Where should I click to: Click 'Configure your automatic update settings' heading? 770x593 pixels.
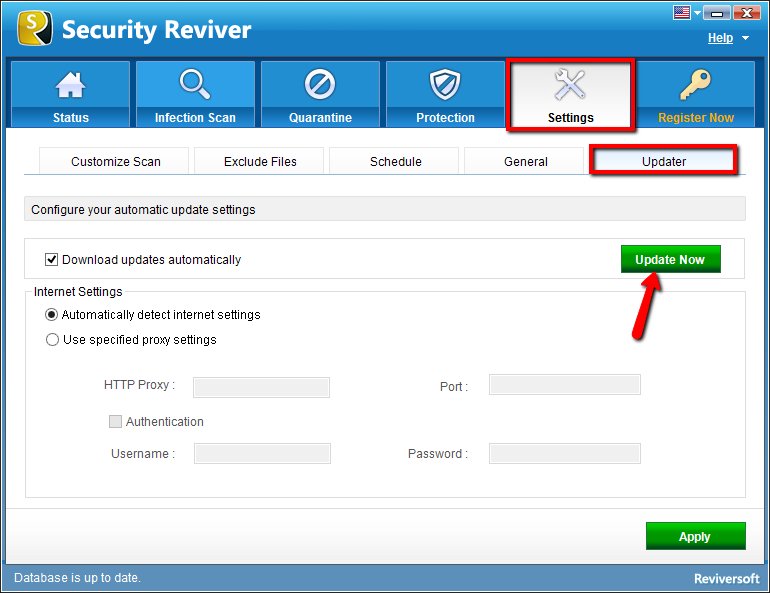point(143,210)
